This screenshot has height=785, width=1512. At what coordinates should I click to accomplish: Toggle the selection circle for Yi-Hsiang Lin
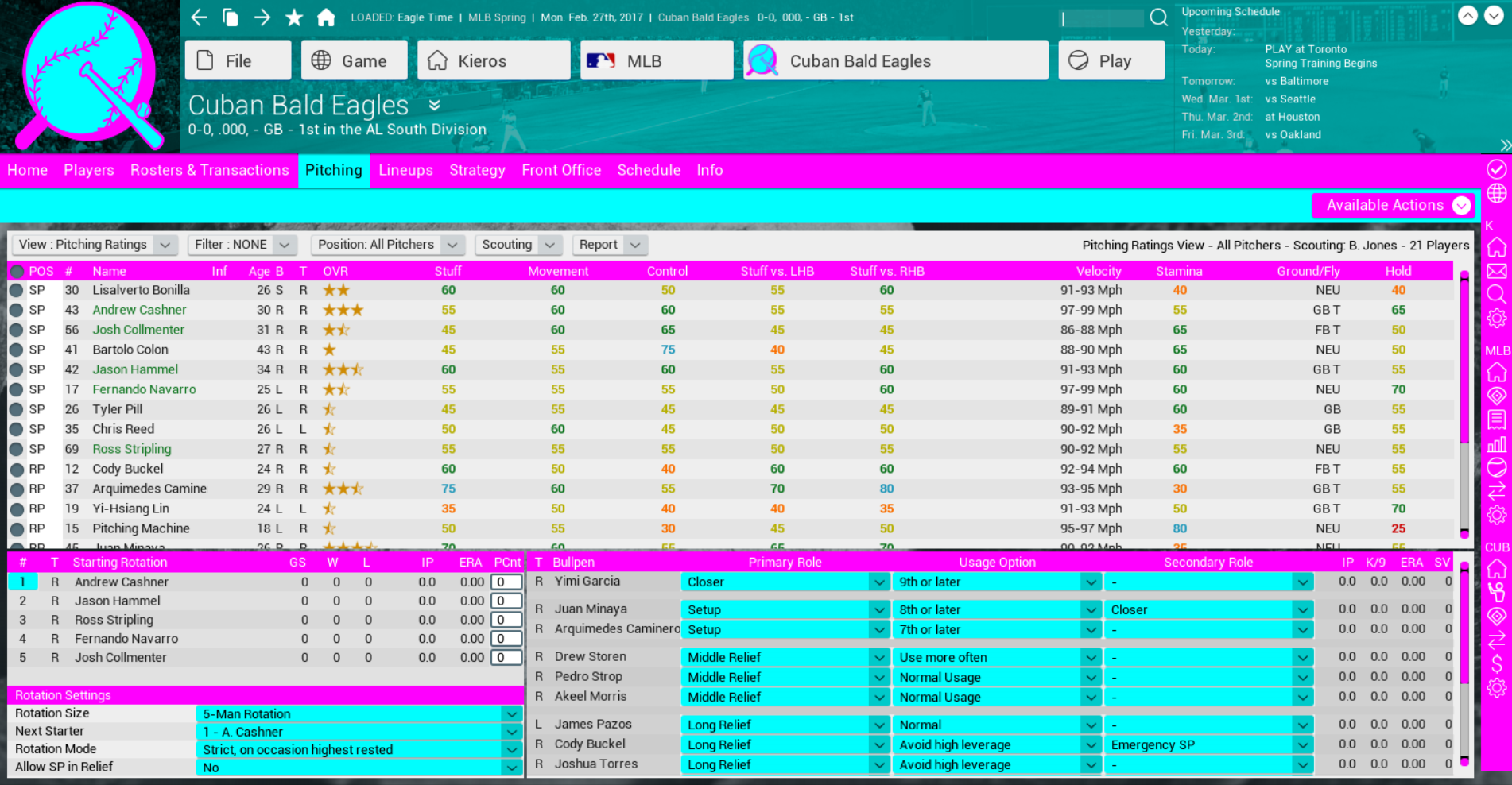[x=16, y=509]
